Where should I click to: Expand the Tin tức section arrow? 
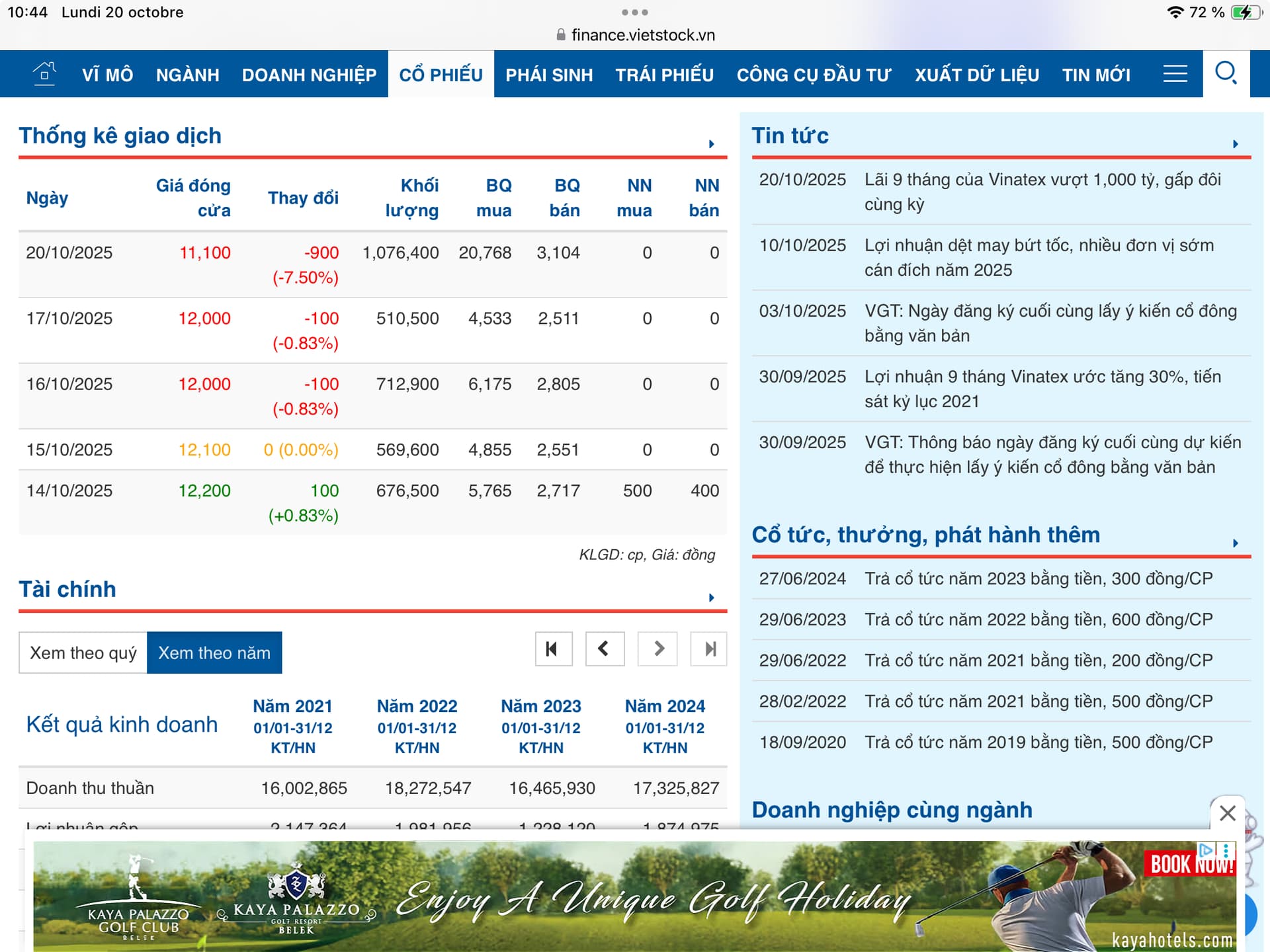[x=1235, y=143]
